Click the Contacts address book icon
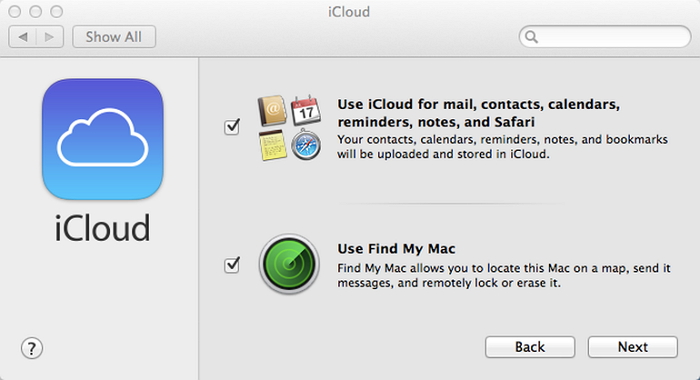Viewport: 700px width, 380px height. pyautogui.click(x=272, y=110)
